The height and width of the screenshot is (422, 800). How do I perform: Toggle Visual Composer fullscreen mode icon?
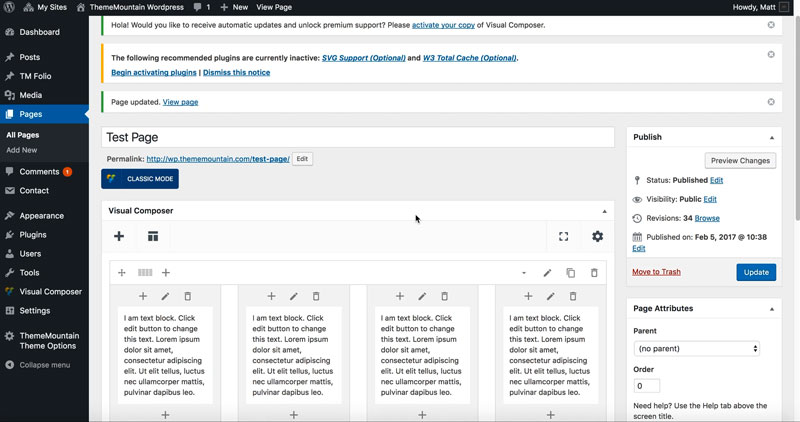click(x=563, y=236)
